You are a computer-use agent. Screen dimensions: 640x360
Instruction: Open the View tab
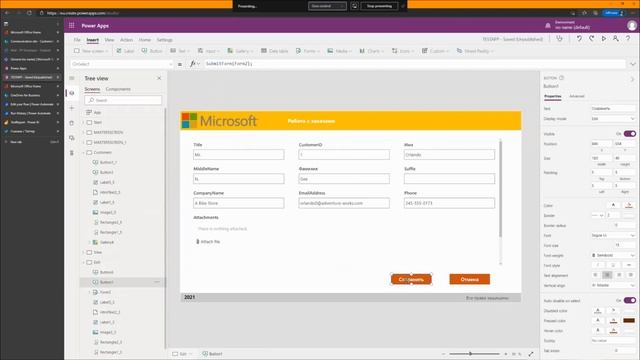click(x=109, y=40)
